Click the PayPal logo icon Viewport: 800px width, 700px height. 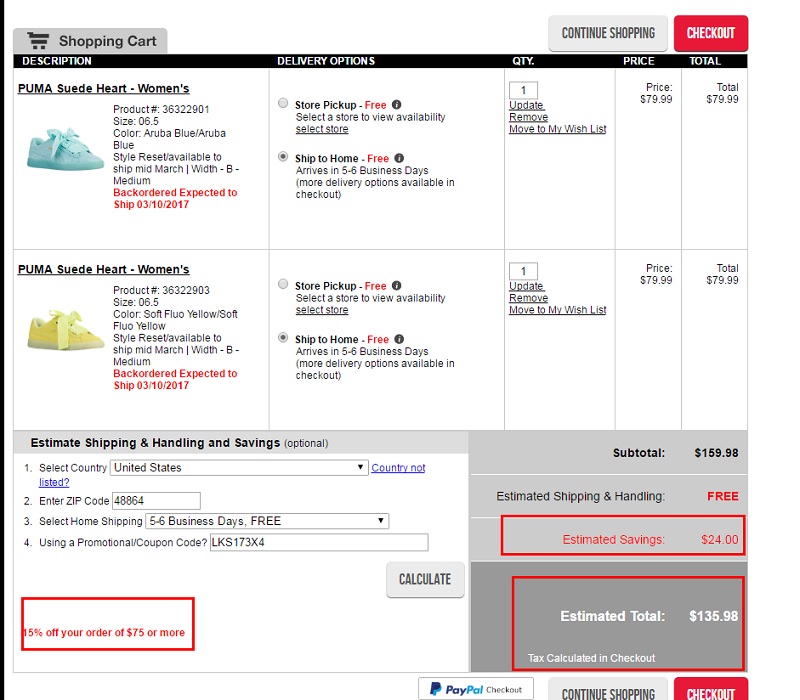(x=436, y=689)
